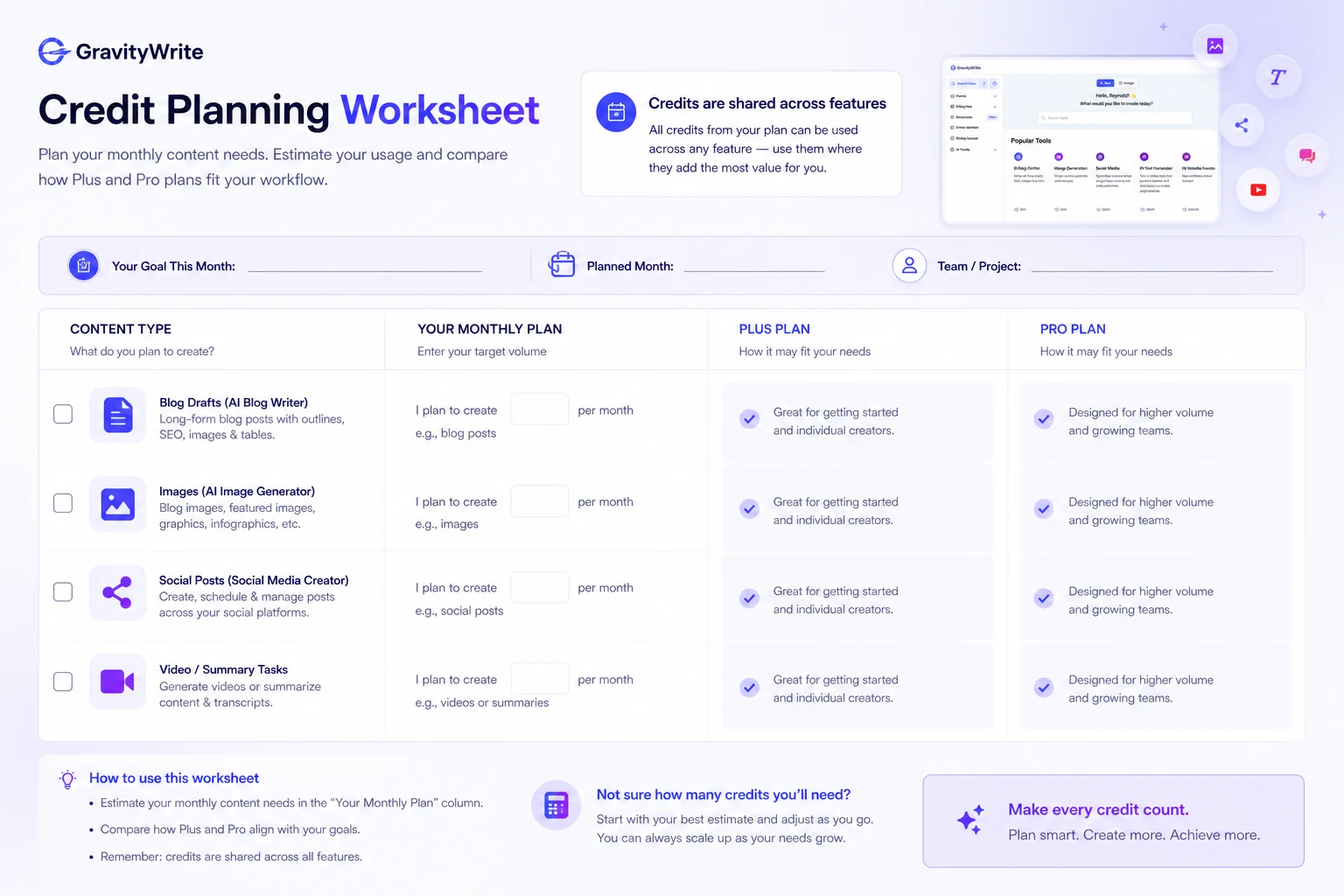The height and width of the screenshot is (896, 1344).
Task: Click the calculator icon beside Not sure how many
Action: (x=556, y=805)
